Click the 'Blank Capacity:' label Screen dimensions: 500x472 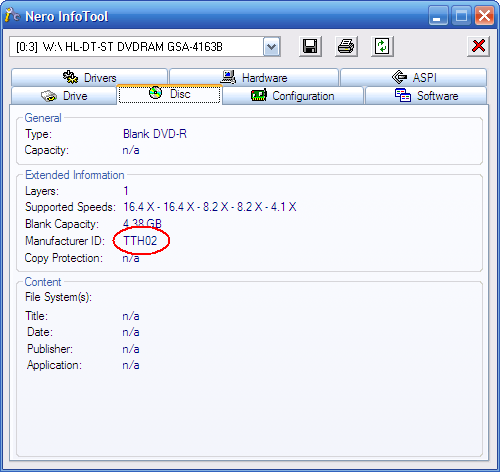(x=62, y=224)
